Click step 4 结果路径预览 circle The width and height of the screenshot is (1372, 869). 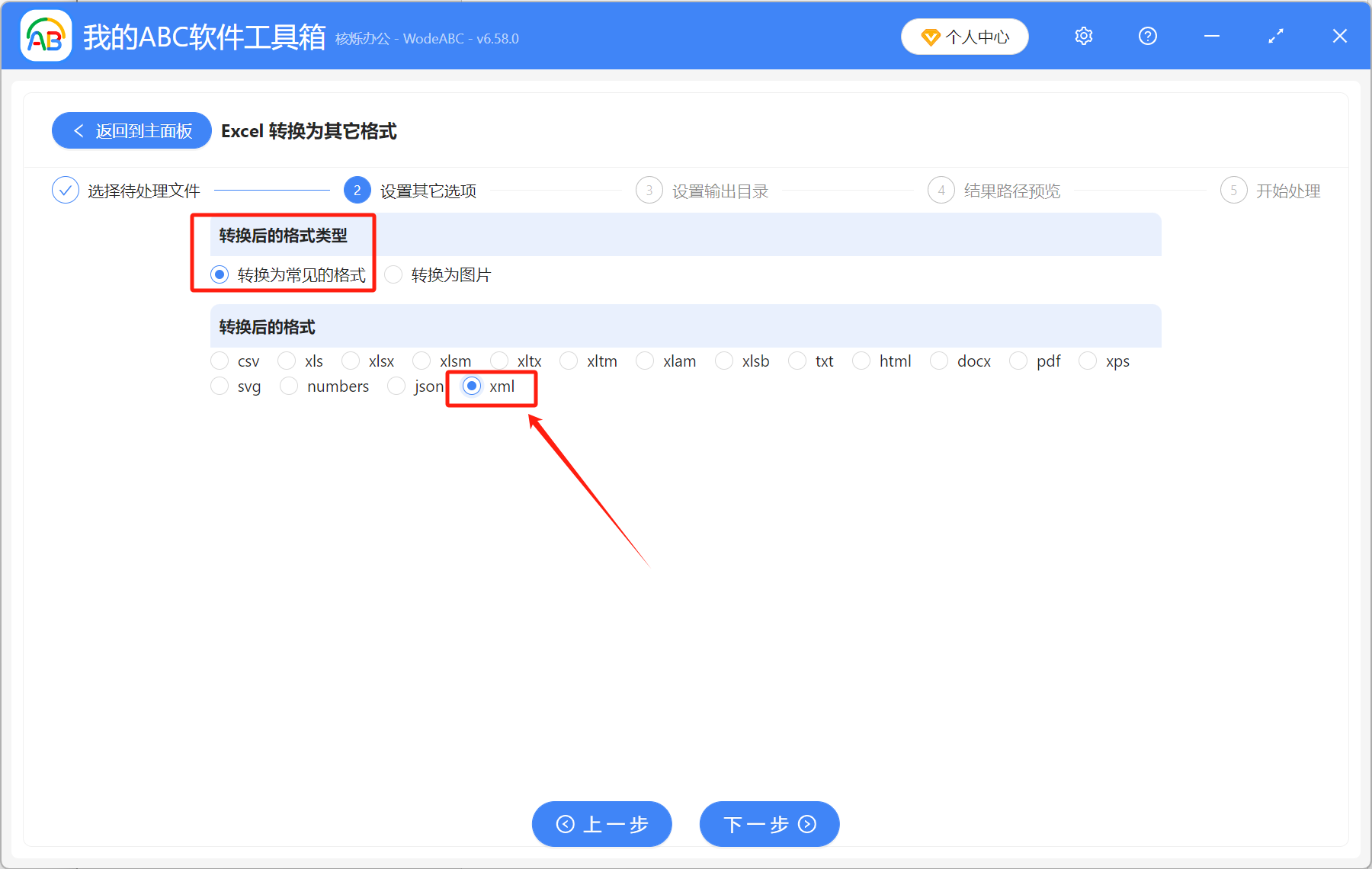coord(941,190)
